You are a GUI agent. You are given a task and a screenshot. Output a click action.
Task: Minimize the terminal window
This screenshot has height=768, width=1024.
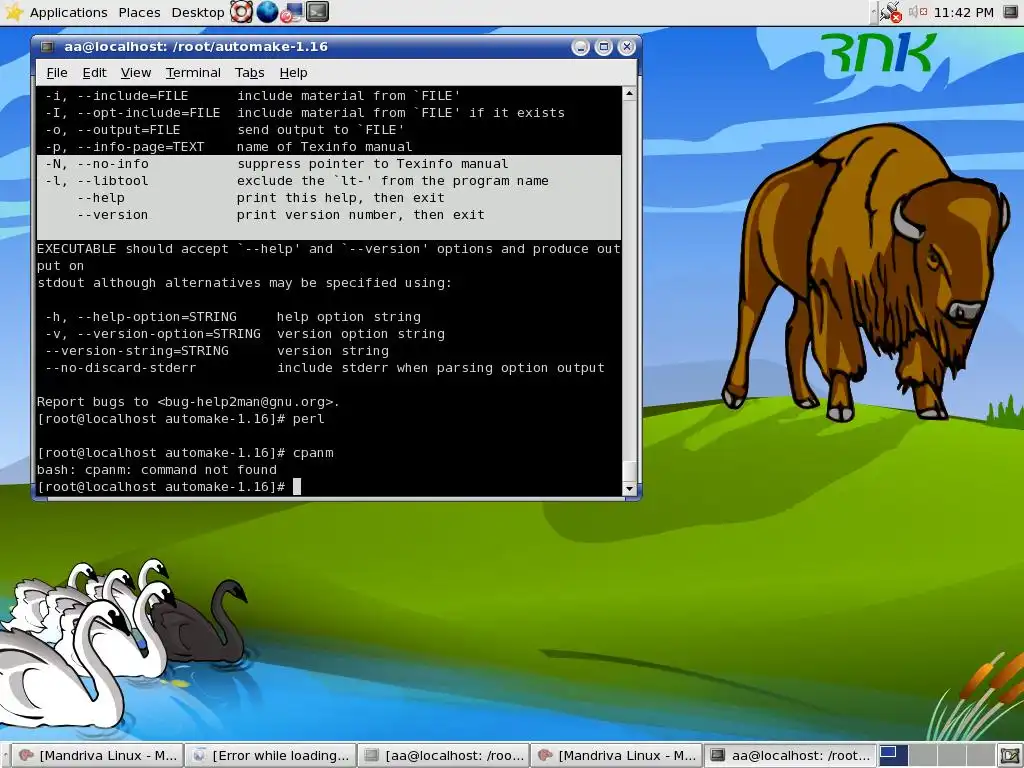point(580,47)
